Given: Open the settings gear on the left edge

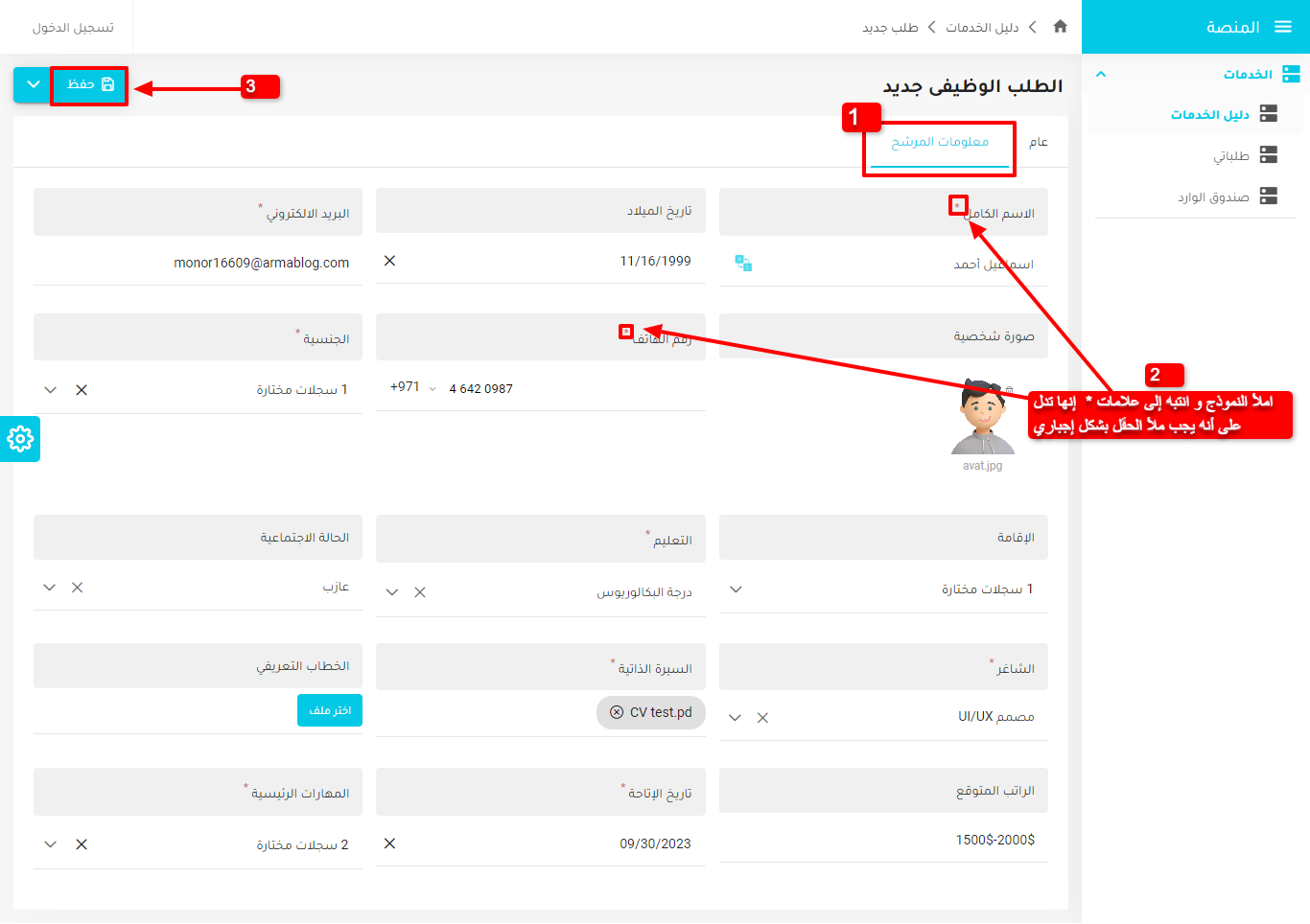Looking at the screenshot, I should [x=20, y=439].
